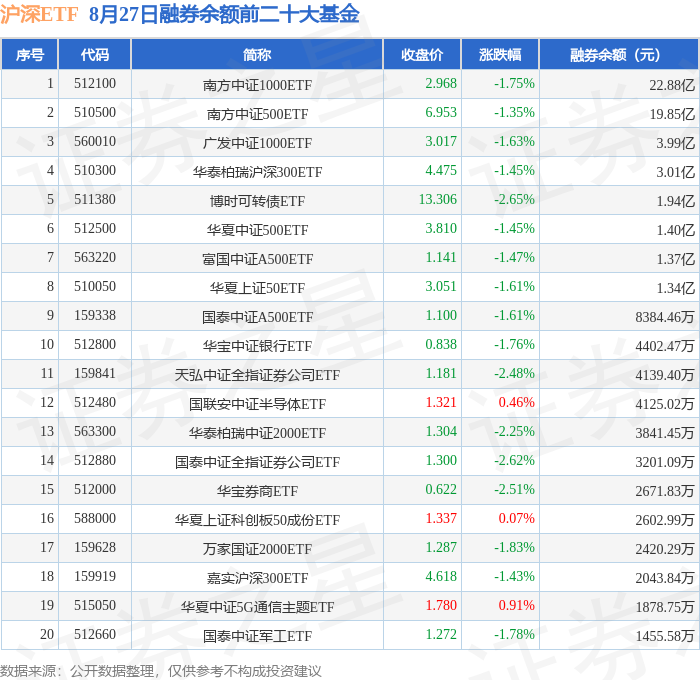Viewport: 700px width, 680px height.
Task: Click 华夏上证50ETF fund name
Action: tap(257, 288)
